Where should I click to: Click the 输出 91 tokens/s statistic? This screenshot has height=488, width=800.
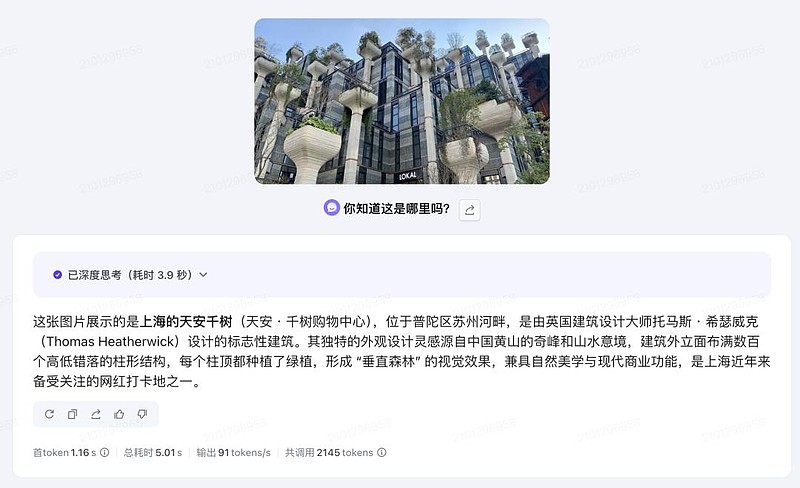(x=233, y=452)
